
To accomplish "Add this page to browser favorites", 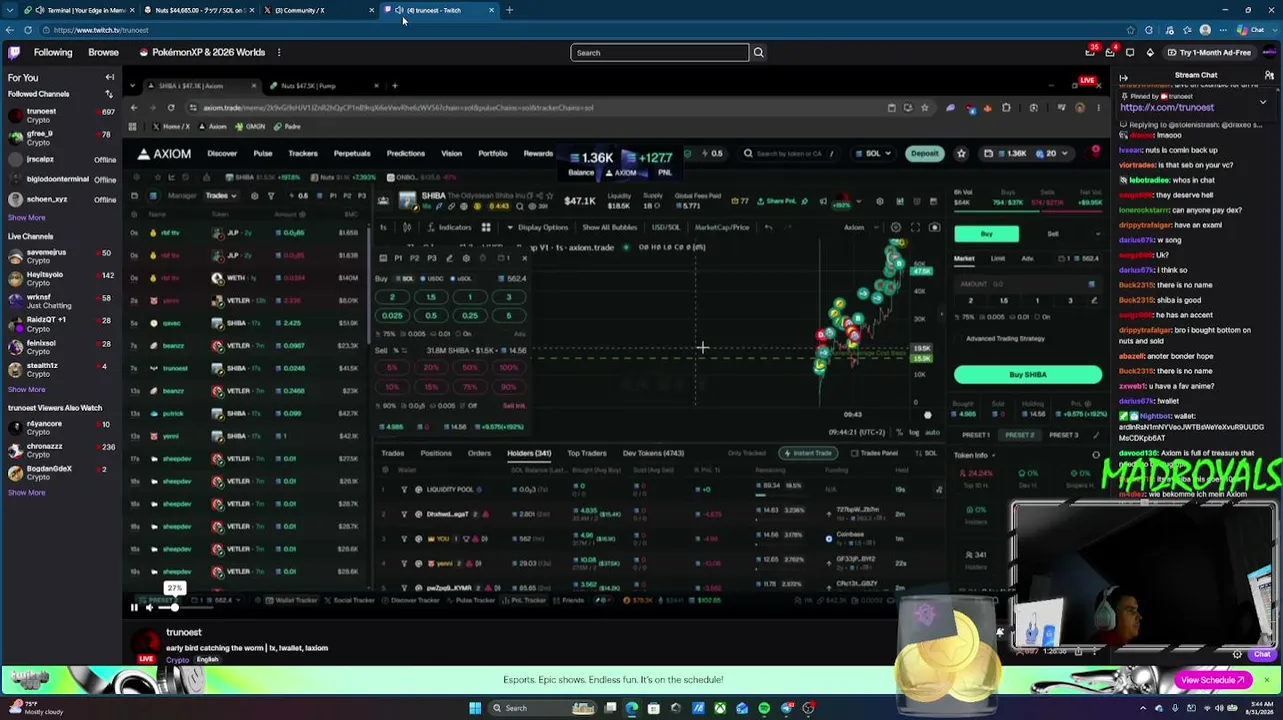I will [x=1131, y=30].
